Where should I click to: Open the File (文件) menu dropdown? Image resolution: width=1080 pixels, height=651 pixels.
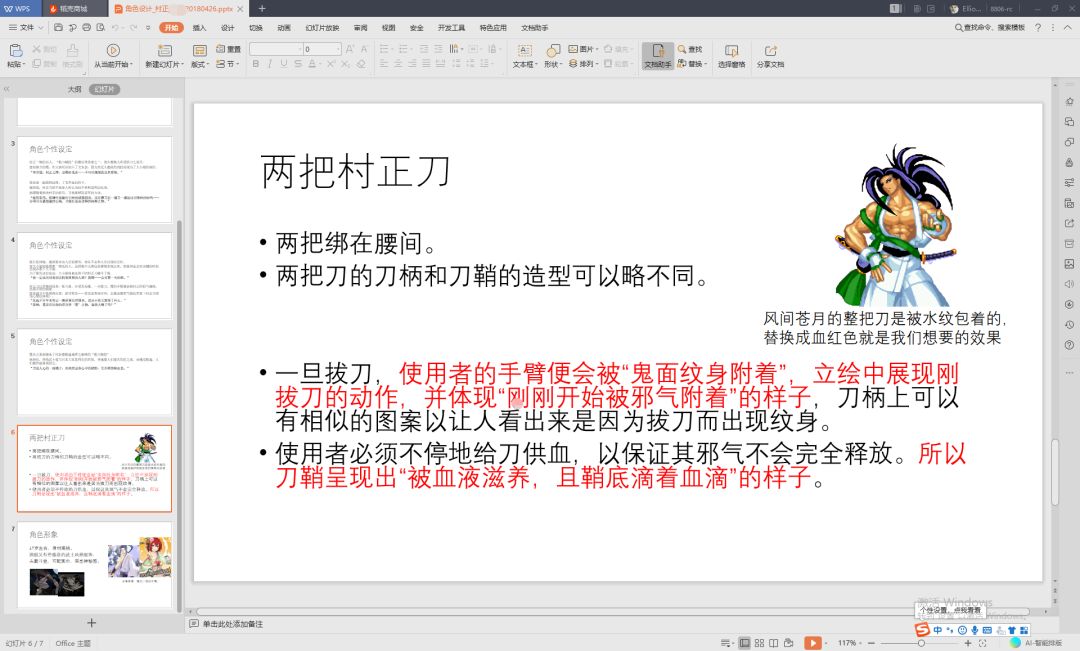pos(26,28)
